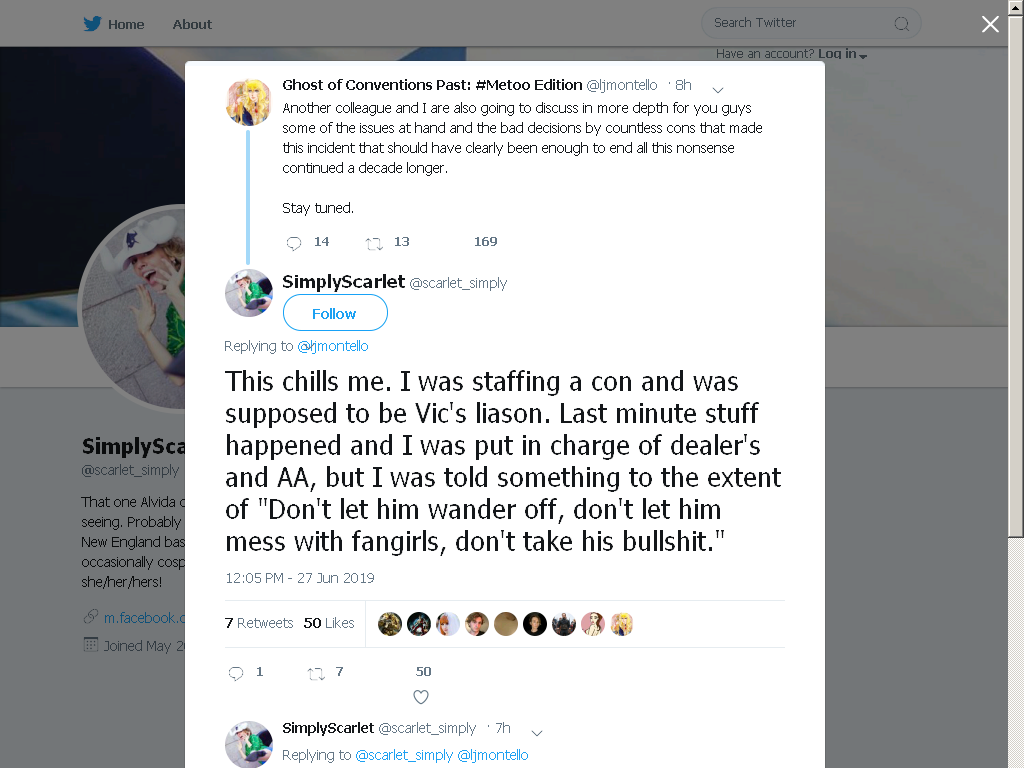Viewport: 1024px width, 768px height.
Task: Expand the Log in dropdown
Action: pyautogui.click(x=842, y=54)
